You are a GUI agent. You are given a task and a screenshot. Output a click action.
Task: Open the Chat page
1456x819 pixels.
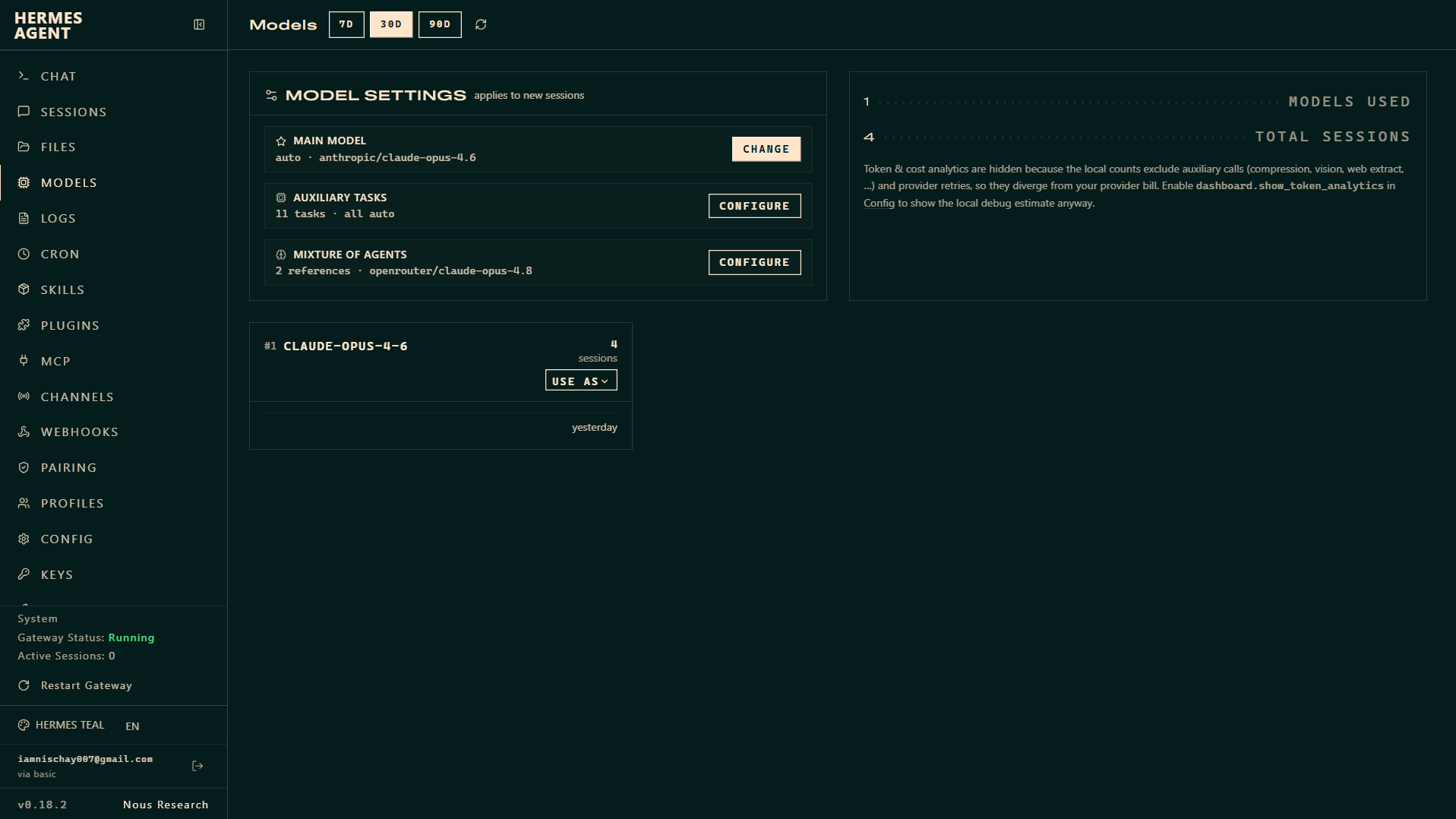pyautogui.click(x=114, y=76)
